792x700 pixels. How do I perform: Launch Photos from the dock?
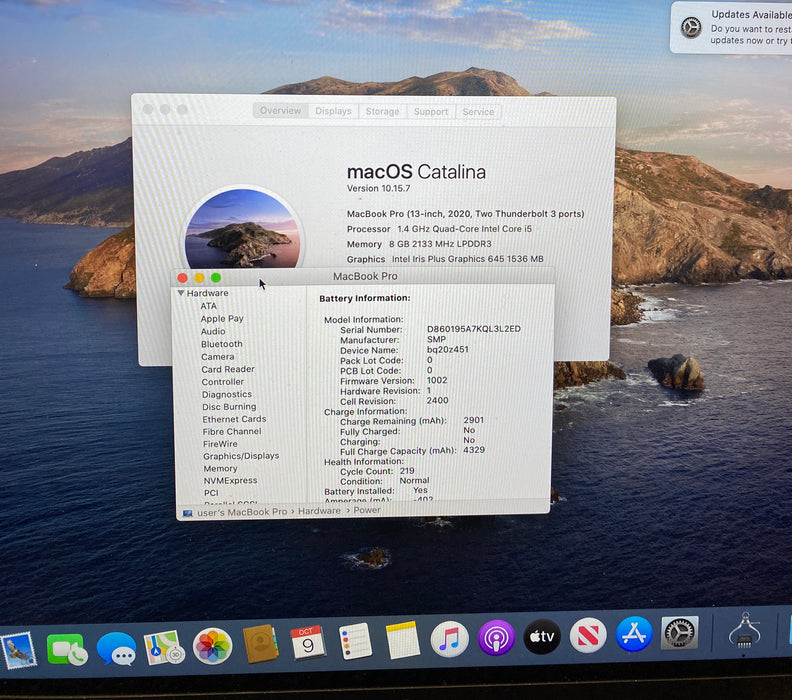point(212,646)
